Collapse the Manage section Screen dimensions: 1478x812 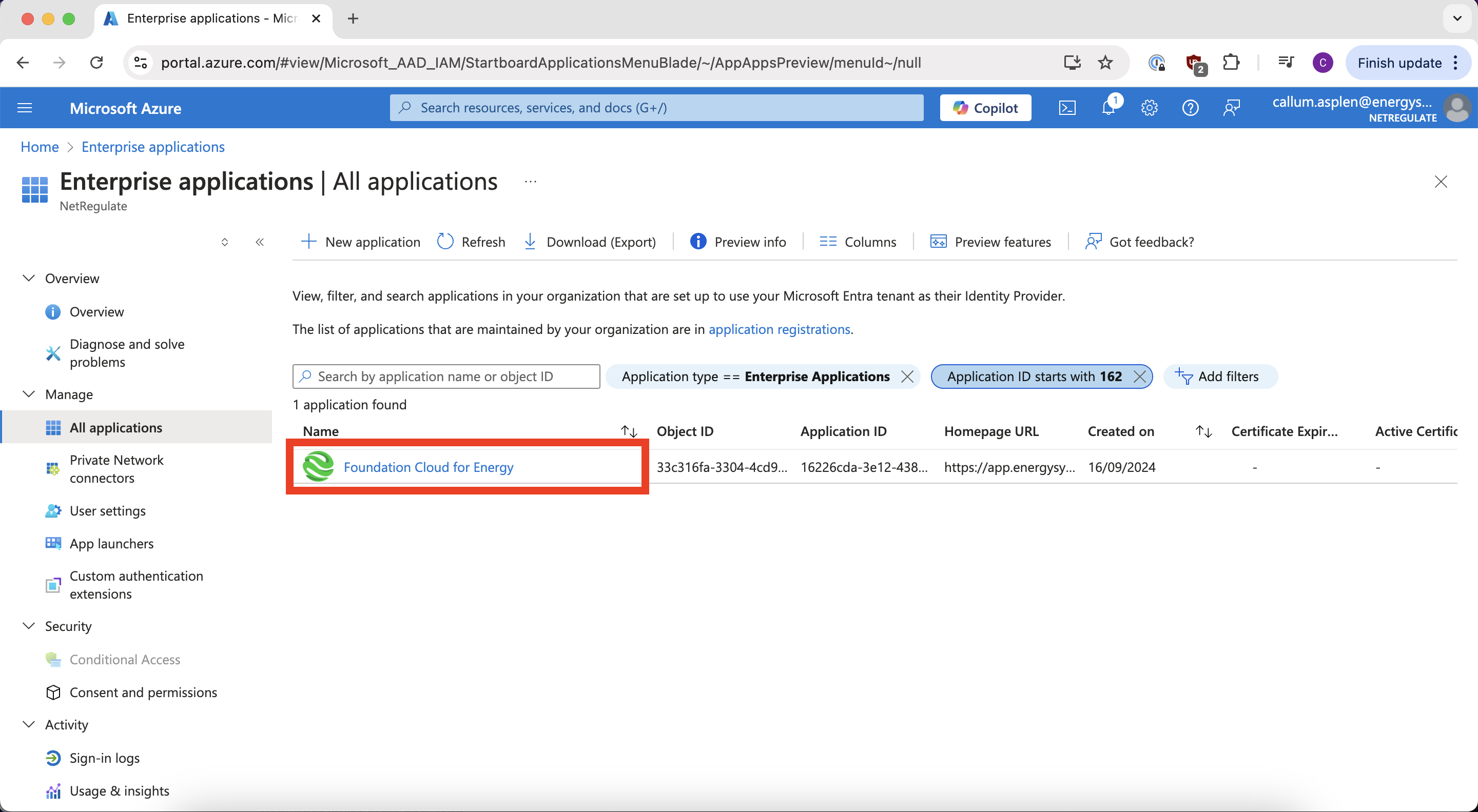[29, 394]
